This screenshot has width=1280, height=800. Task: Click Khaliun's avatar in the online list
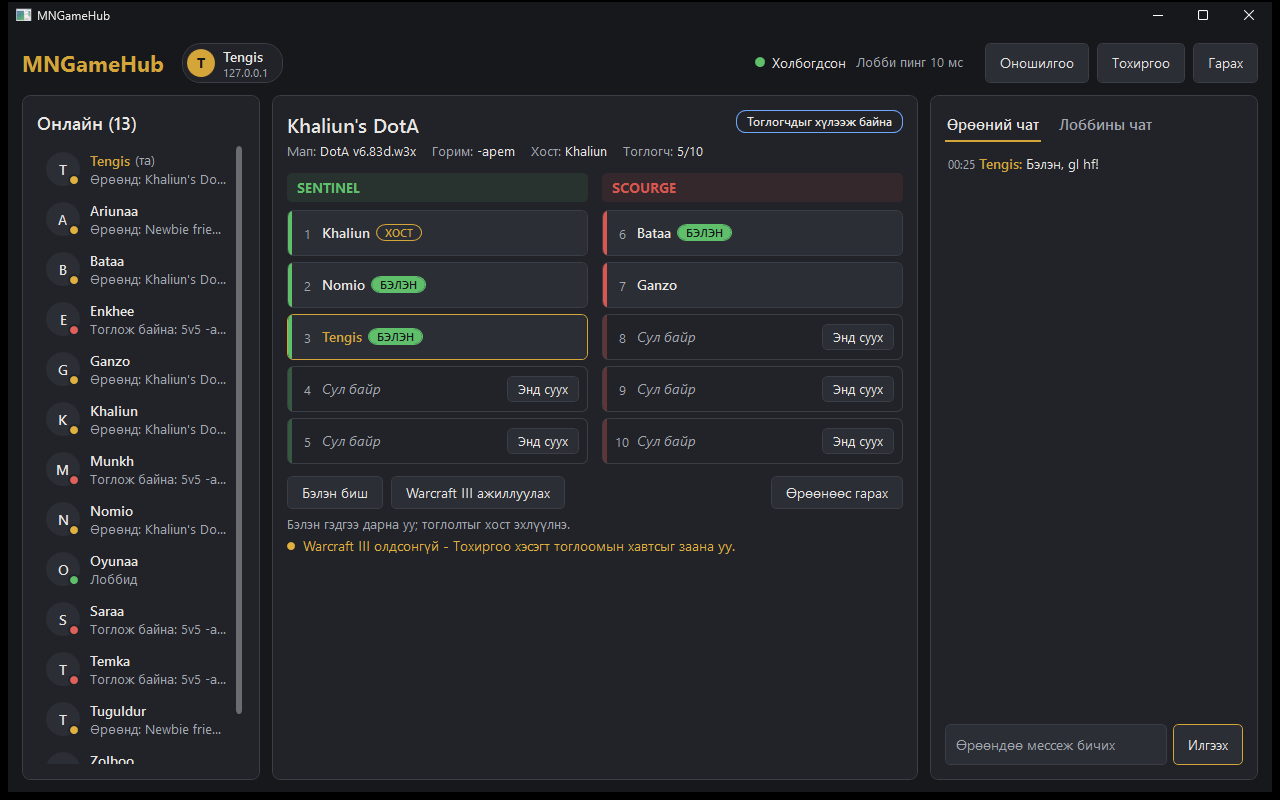tap(63, 419)
